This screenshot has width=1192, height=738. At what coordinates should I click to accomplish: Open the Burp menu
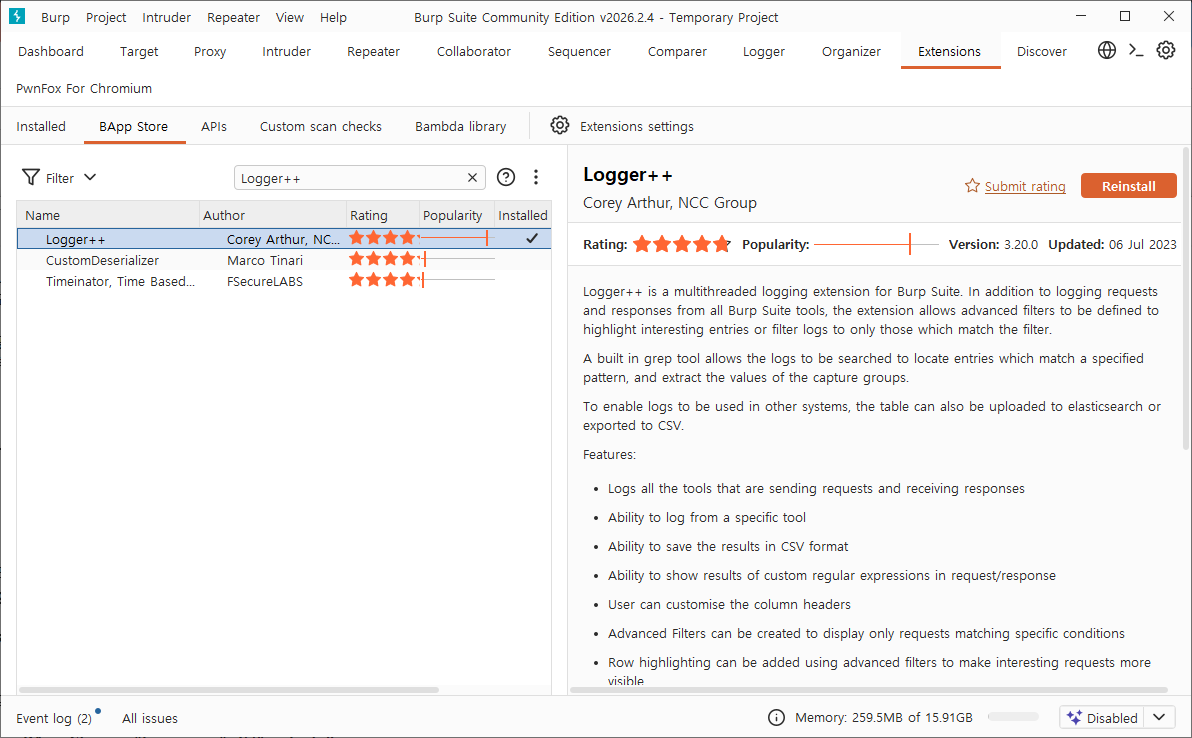point(55,17)
